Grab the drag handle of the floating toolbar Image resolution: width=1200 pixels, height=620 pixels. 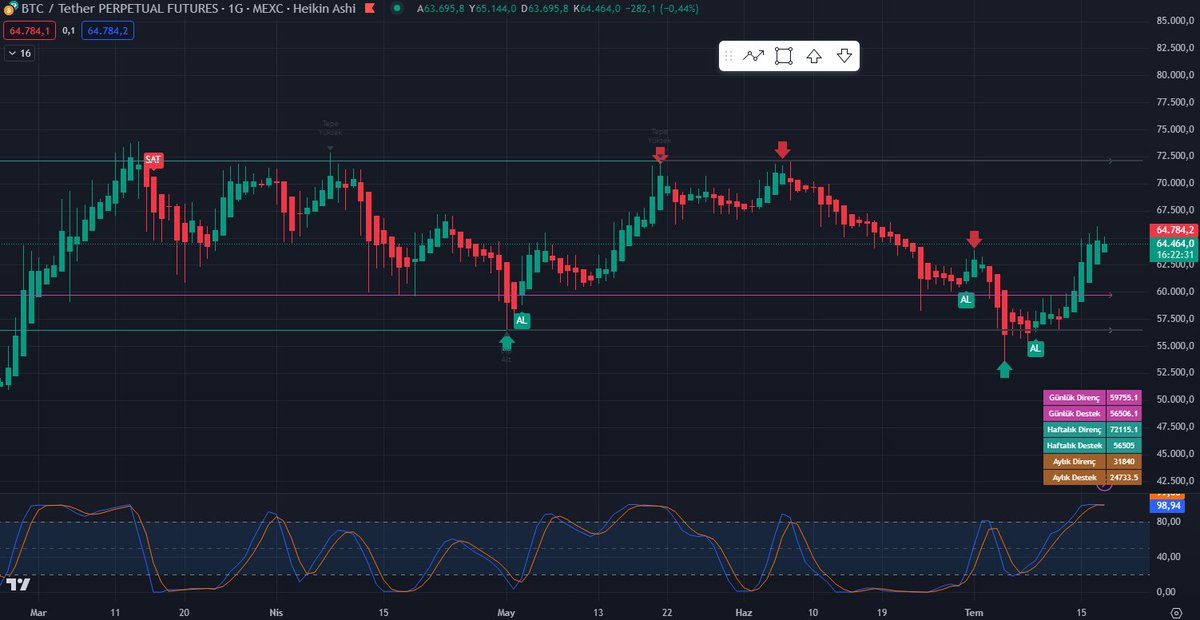pos(728,56)
